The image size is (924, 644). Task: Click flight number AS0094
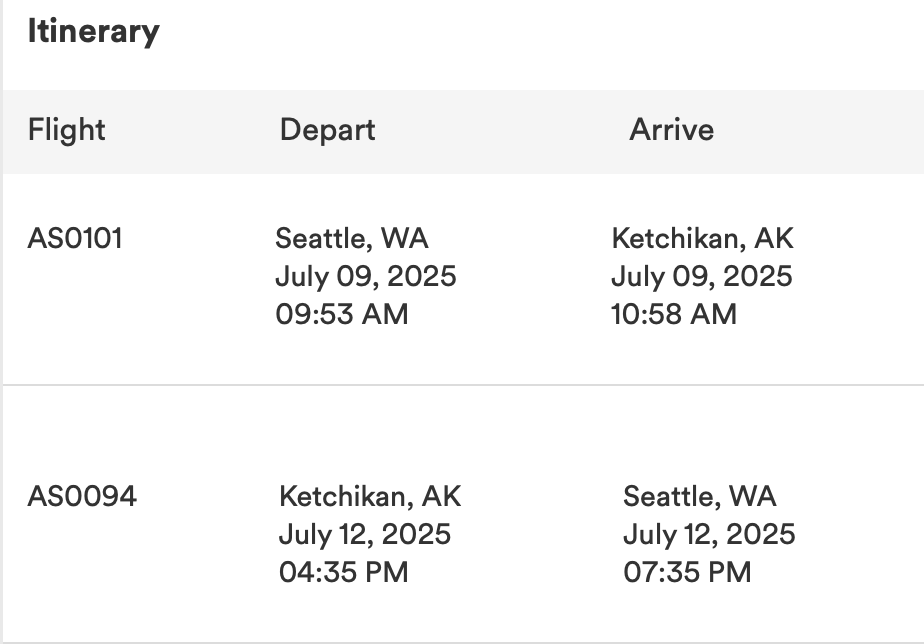[82, 496]
